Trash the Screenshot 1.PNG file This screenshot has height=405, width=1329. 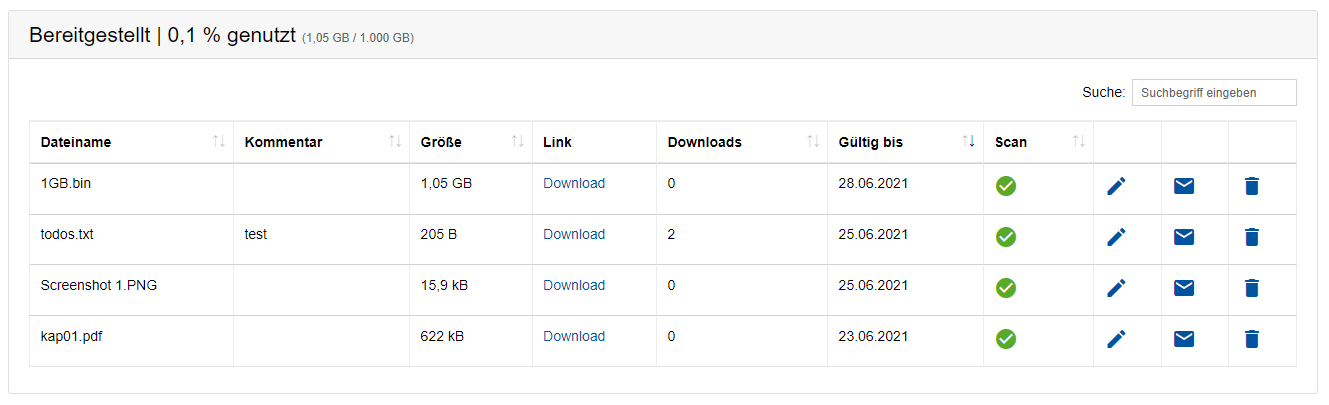pos(1251,288)
